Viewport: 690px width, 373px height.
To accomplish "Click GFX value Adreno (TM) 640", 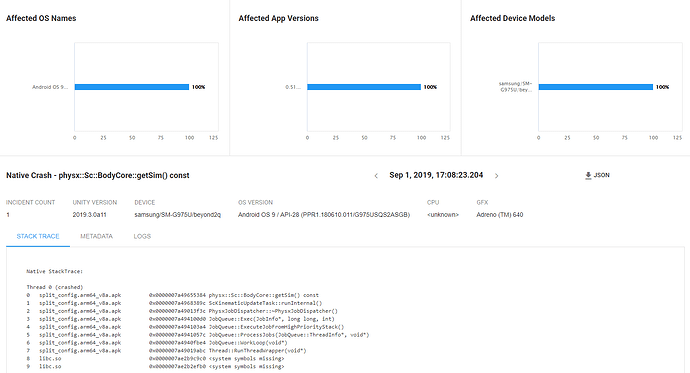I will (x=499, y=215).
